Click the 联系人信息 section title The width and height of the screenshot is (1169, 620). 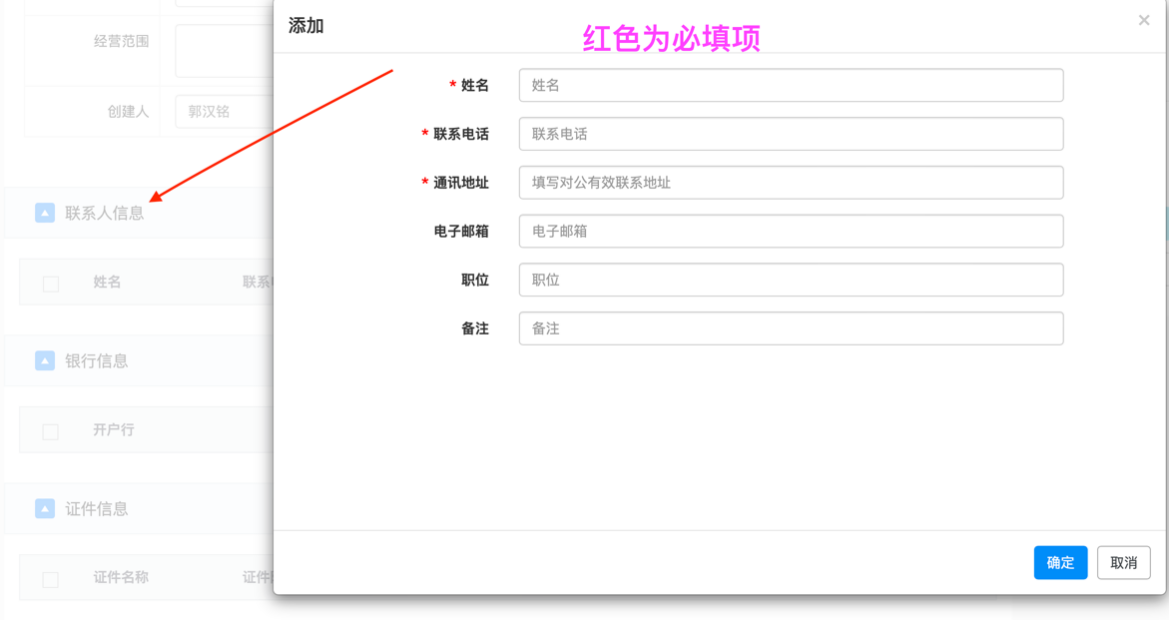click(105, 213)
